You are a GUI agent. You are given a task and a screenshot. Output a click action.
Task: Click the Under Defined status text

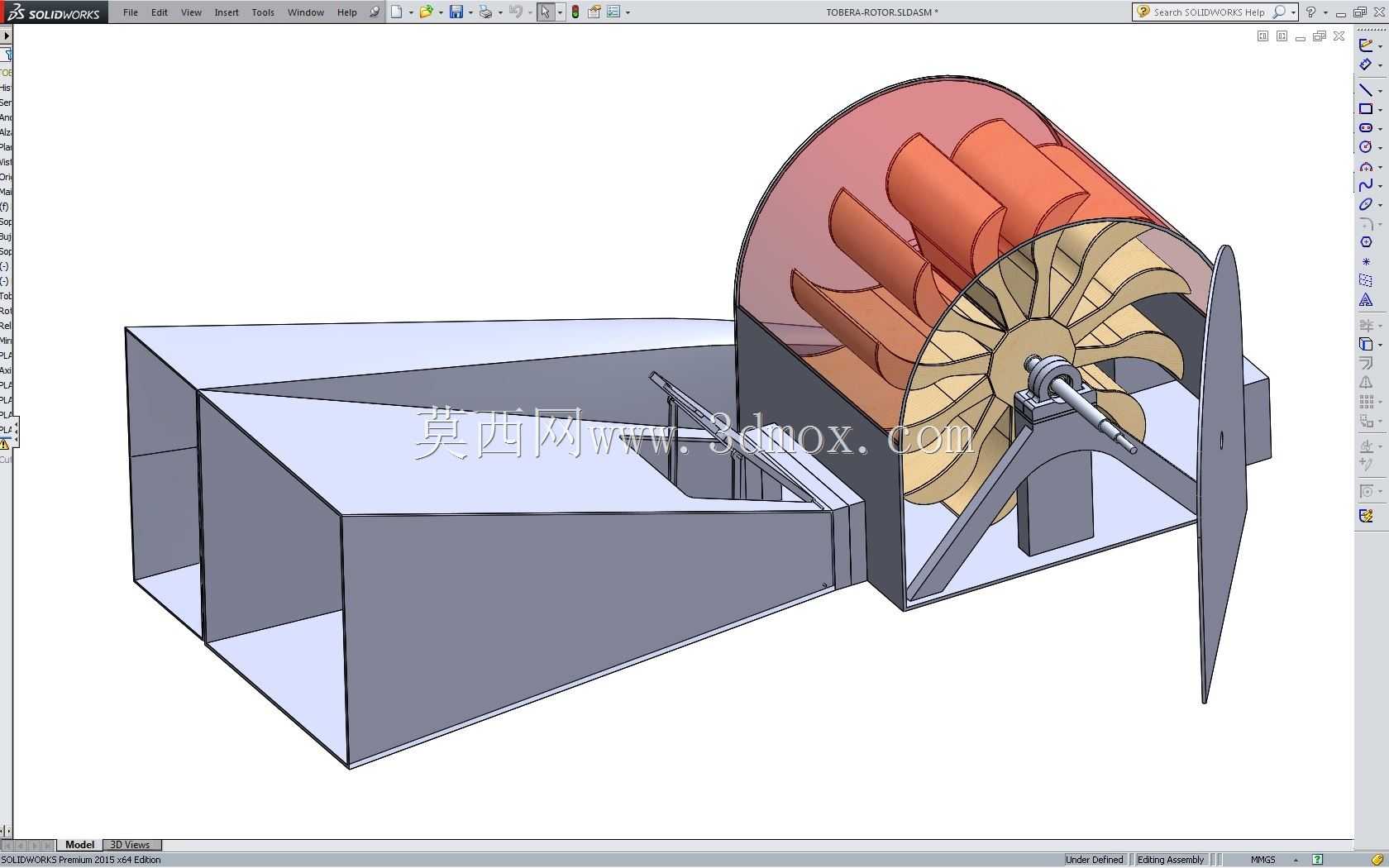[x=1094, y=860]
